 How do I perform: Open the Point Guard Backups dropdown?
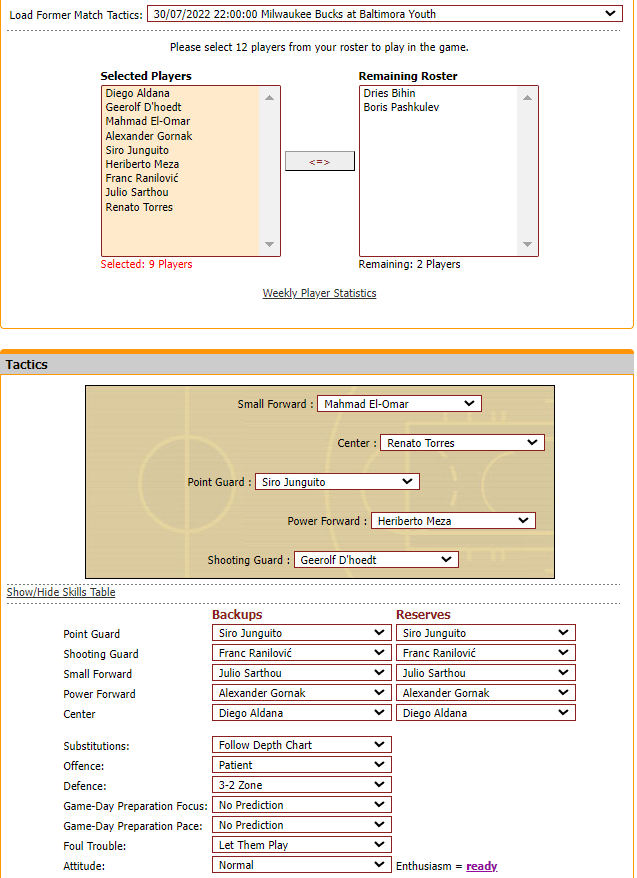click(x=302, y=633)
